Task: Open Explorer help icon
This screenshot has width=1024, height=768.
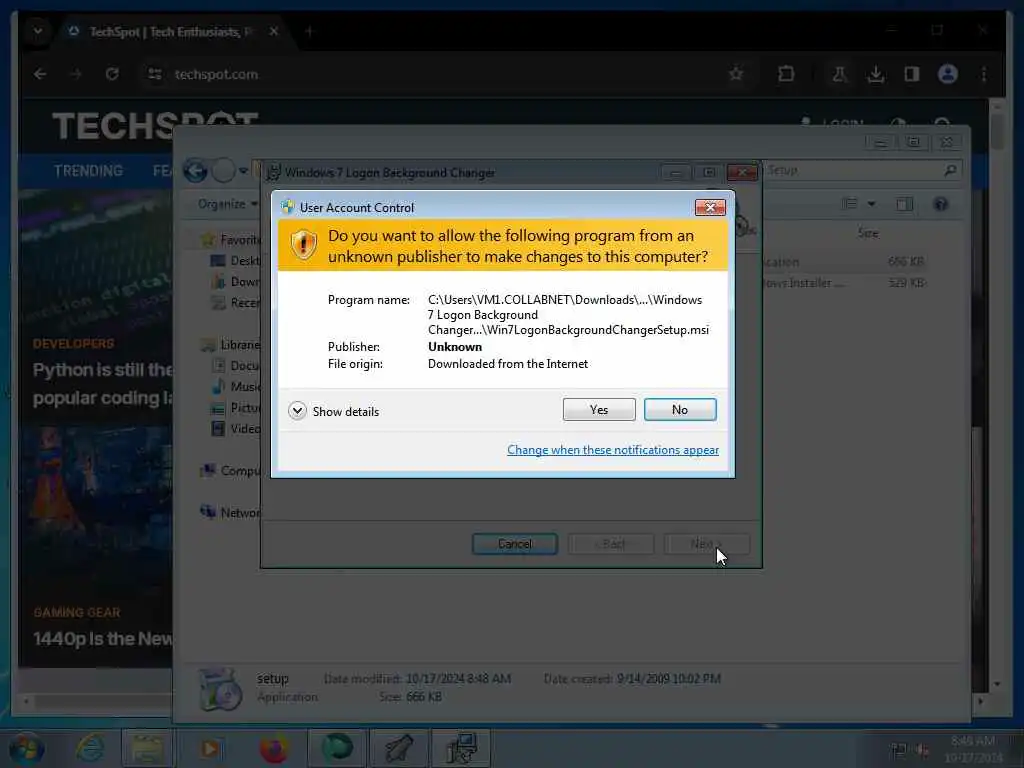Action: pyautogui.click(x=940, y=204)
